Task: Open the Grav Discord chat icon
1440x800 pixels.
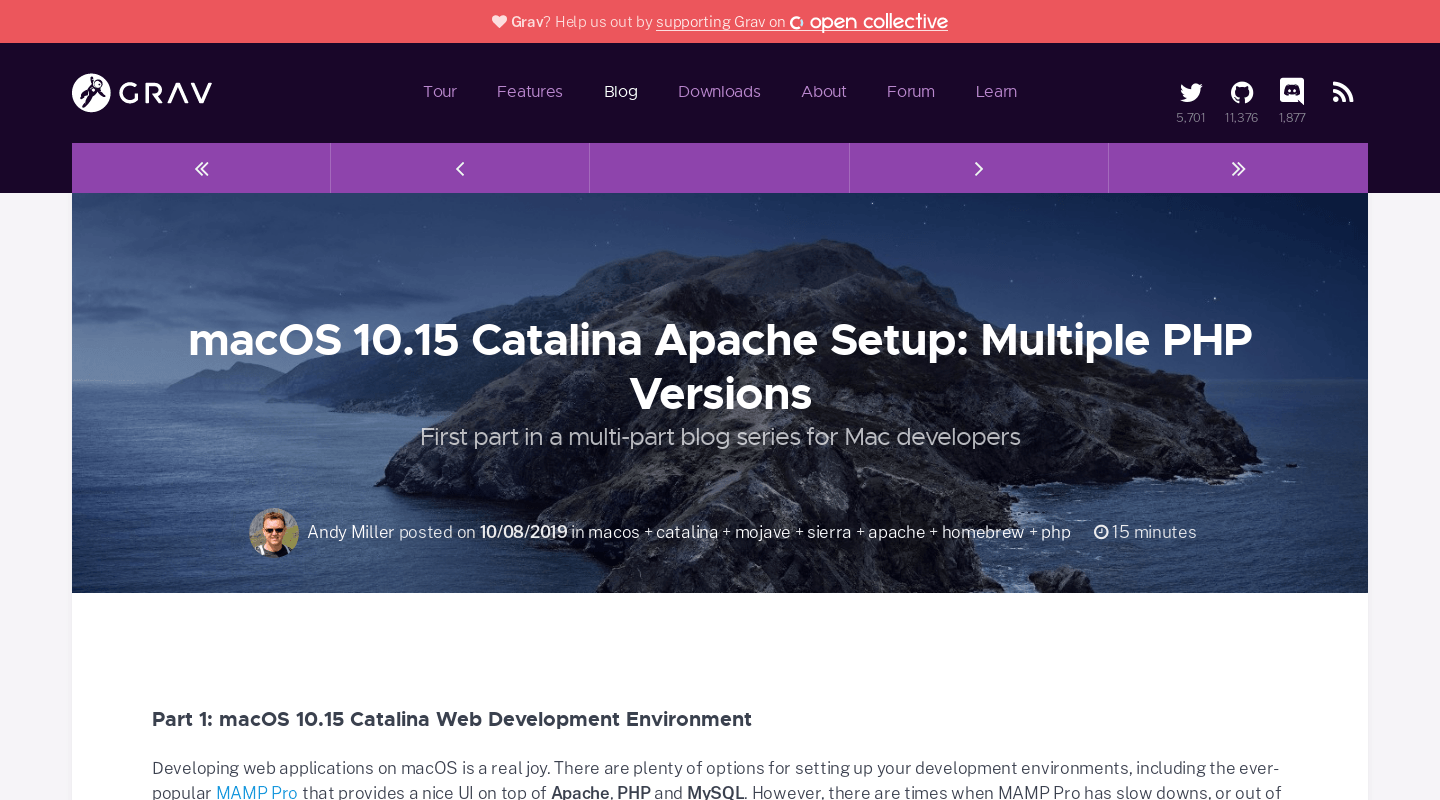Action: click(x=1292, y=91)
